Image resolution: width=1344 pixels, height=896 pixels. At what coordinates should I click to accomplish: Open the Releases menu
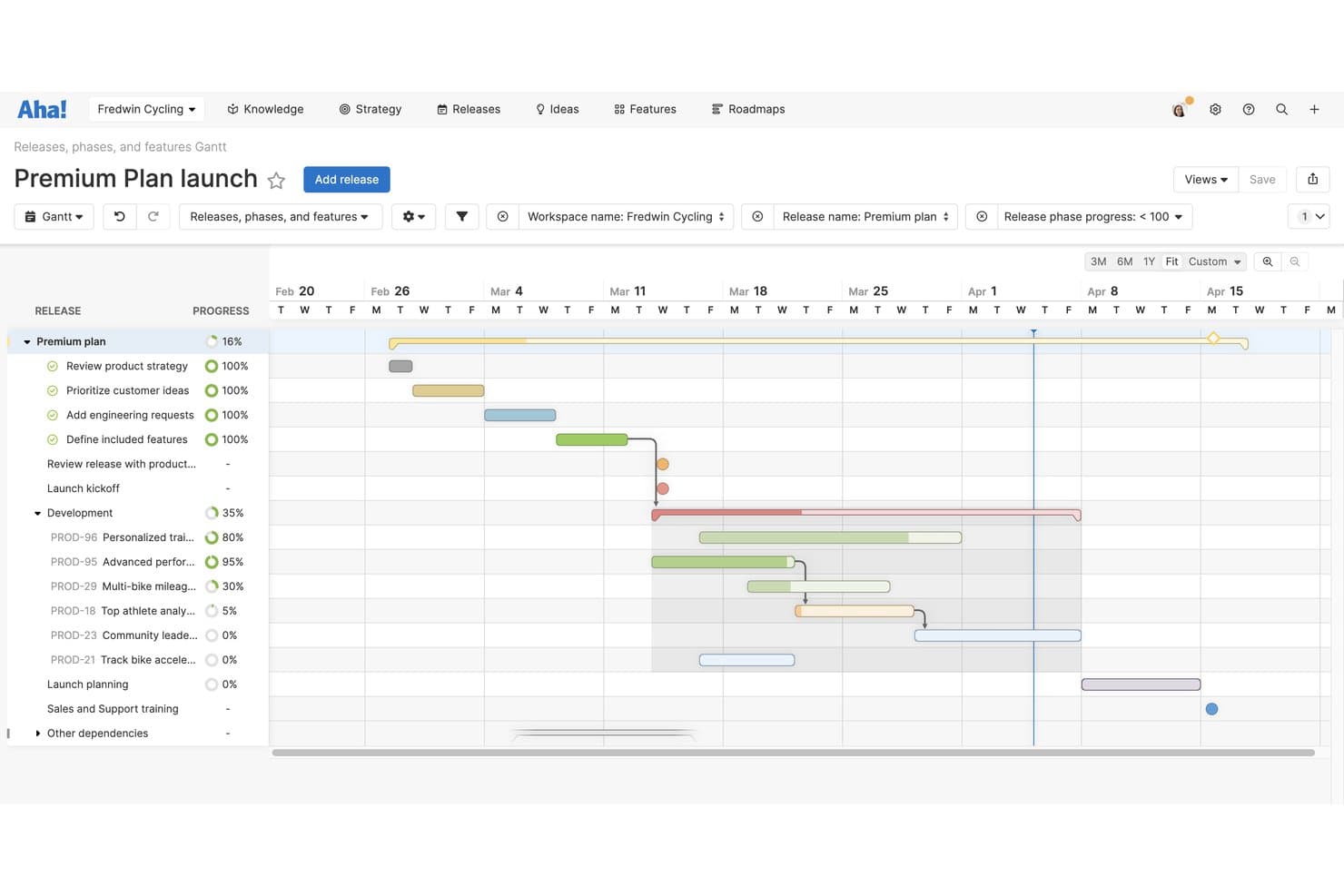pos(469,109)
